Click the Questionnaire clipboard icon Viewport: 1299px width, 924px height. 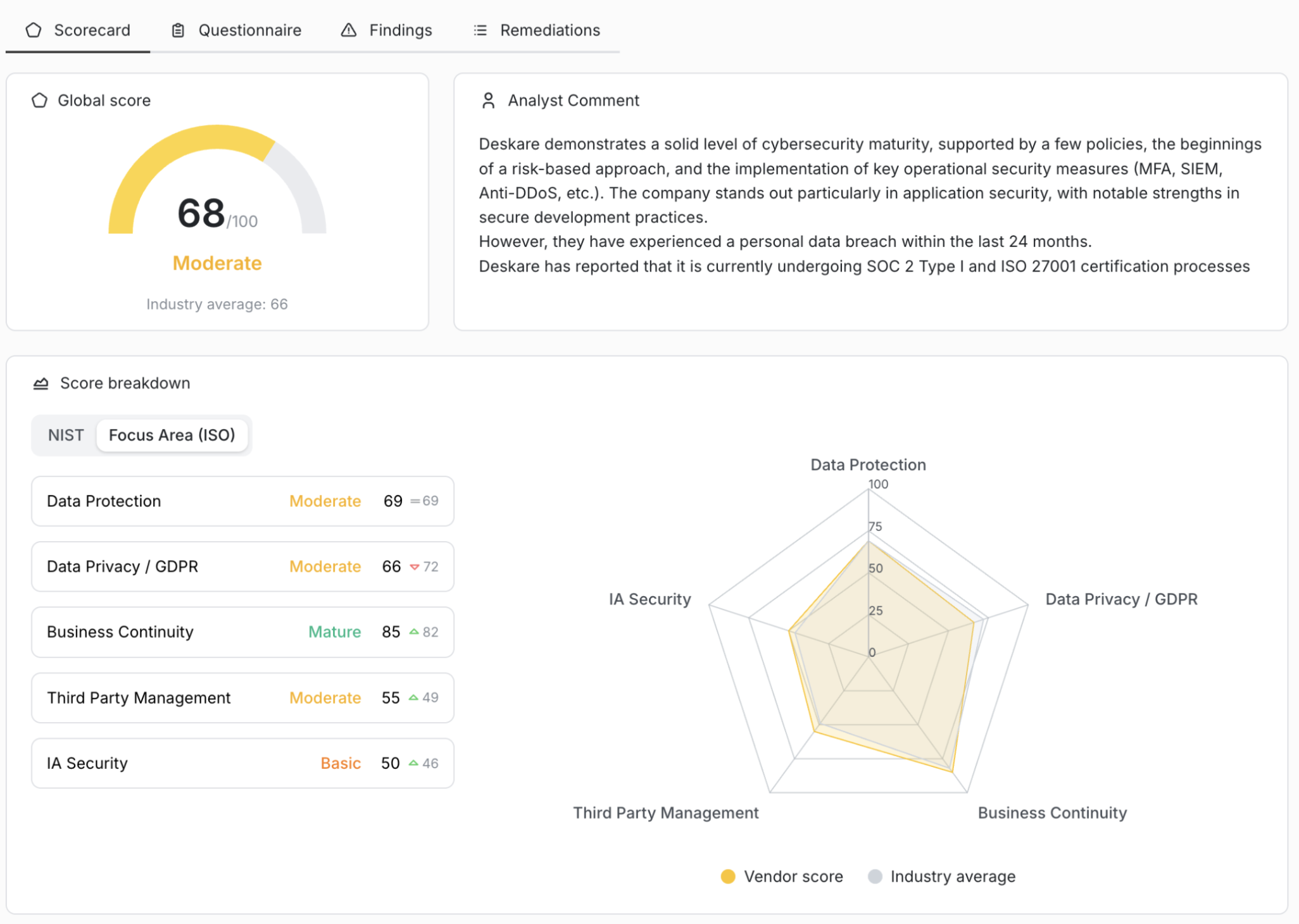click(x=178, y=30)
